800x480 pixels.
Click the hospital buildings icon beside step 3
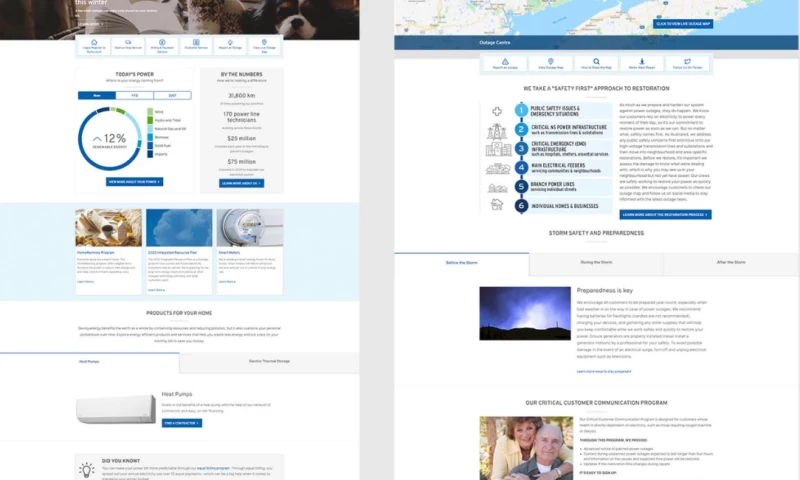tap(498, 149)
